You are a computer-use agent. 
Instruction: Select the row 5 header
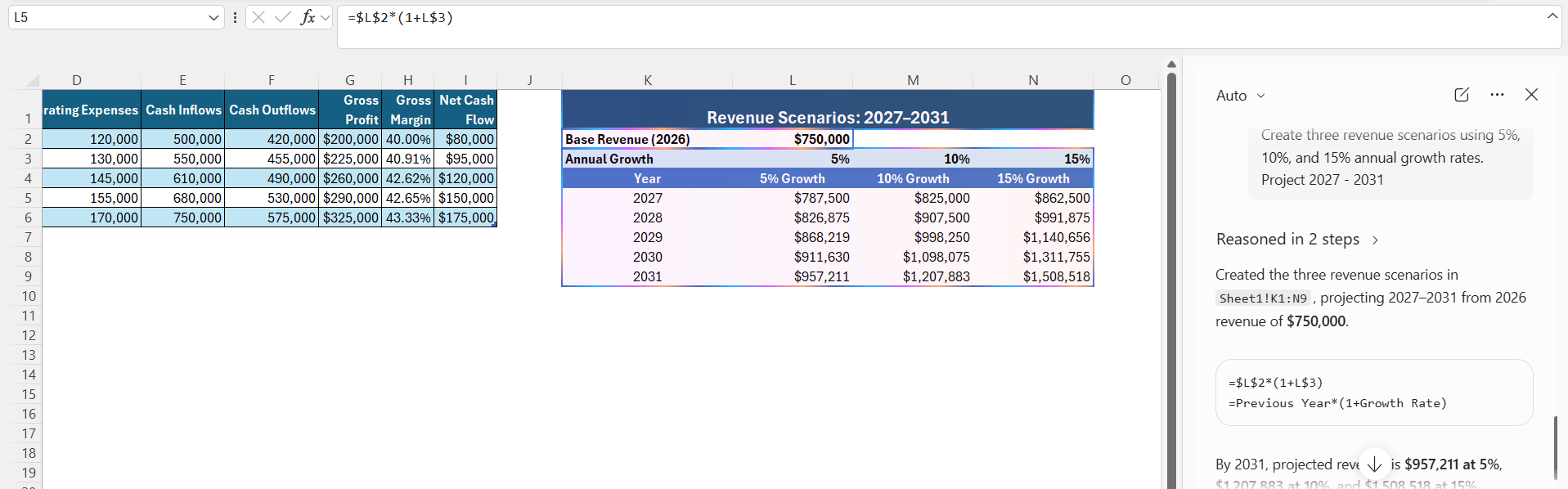[x=28, y=198]
